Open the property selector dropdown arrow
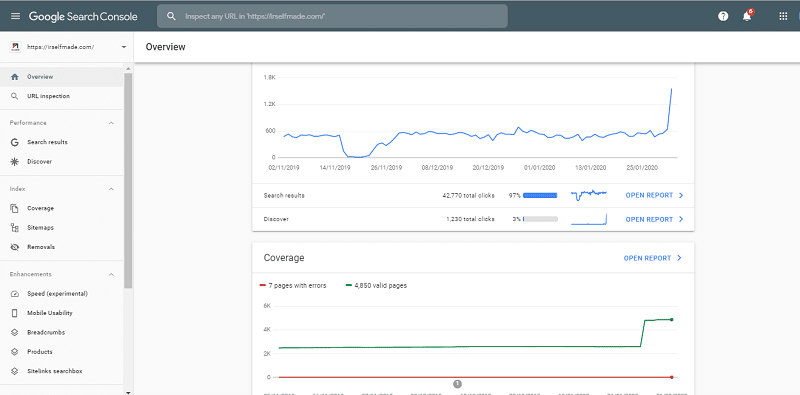 pyautogui.click(x=123, y=47)
